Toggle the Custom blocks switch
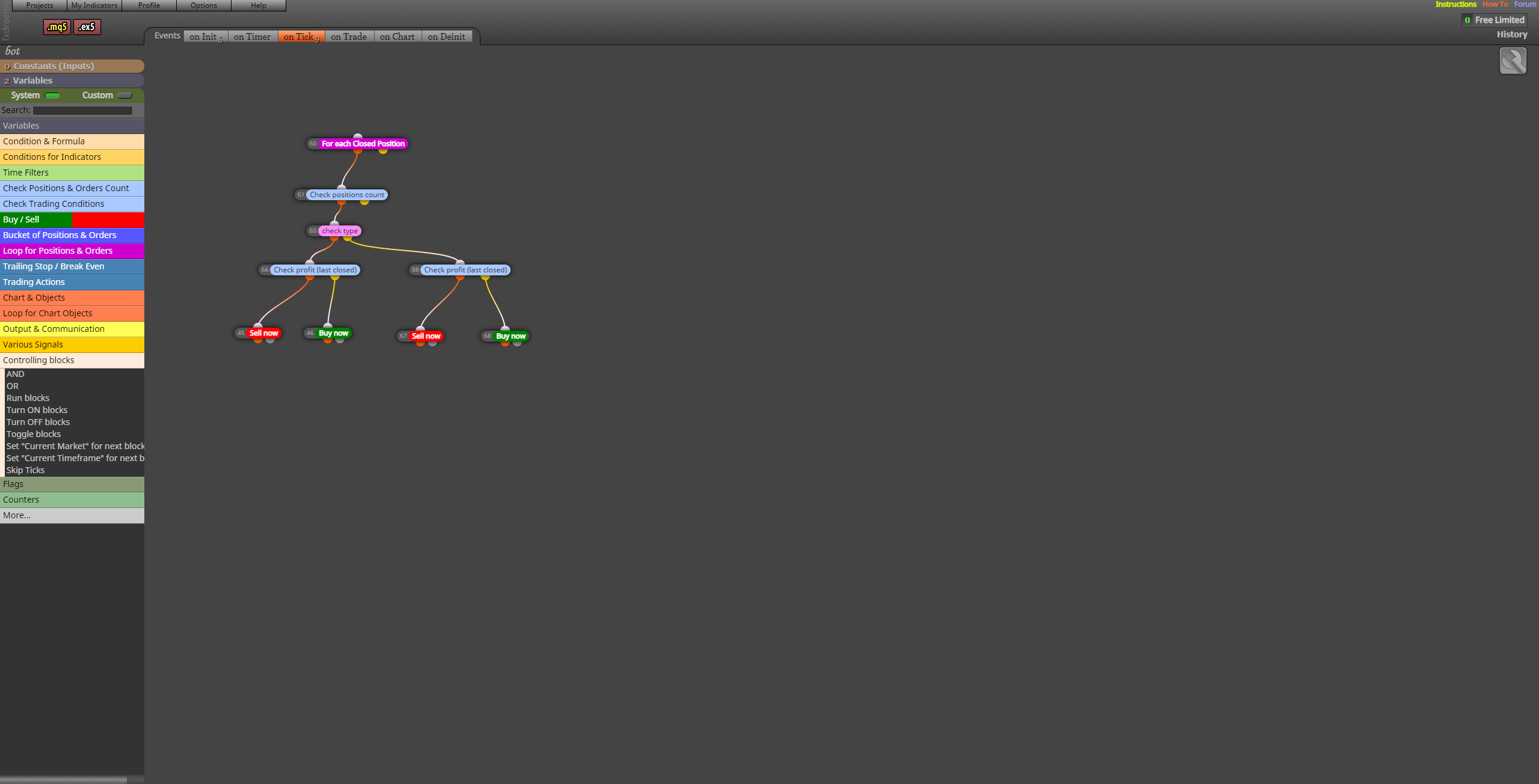This screenshot has width=1539, height=784. 125,96
